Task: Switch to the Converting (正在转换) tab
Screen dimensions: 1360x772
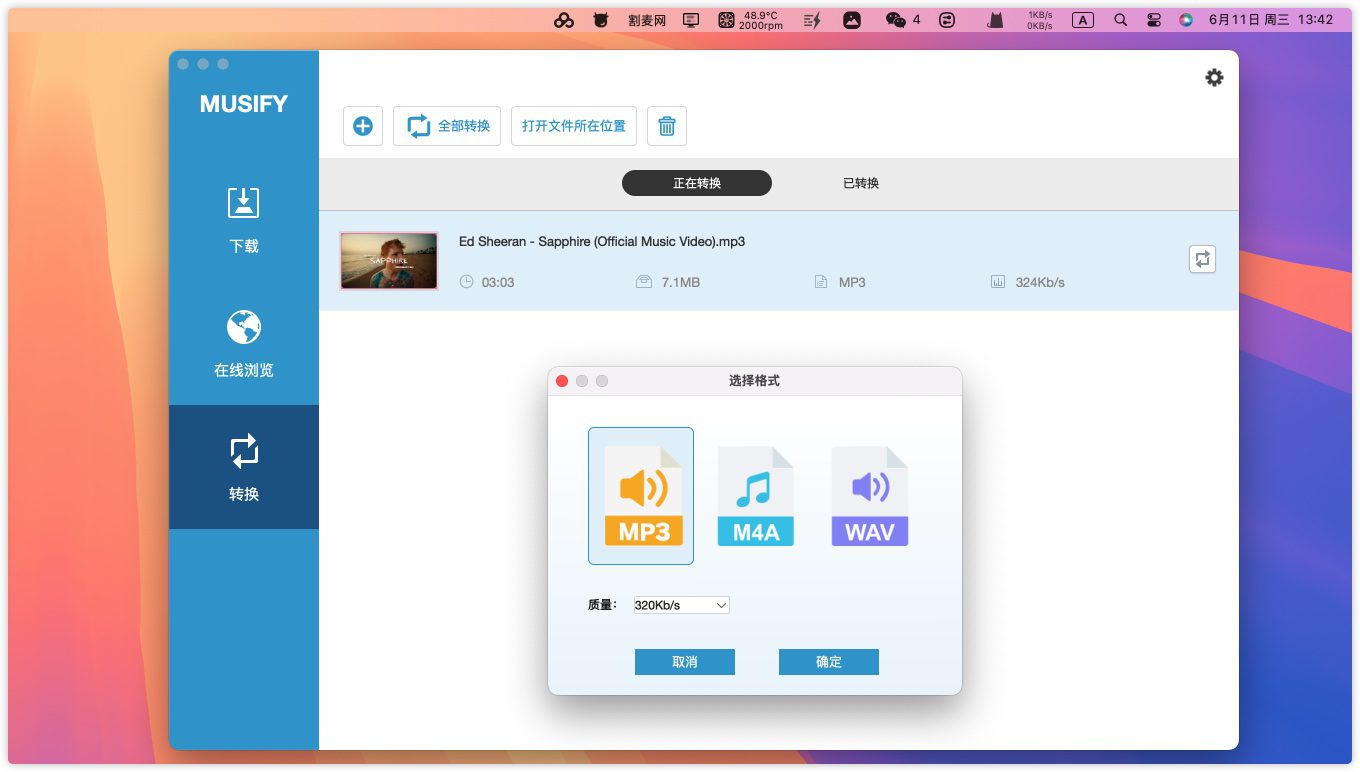Action: point(697,183)
